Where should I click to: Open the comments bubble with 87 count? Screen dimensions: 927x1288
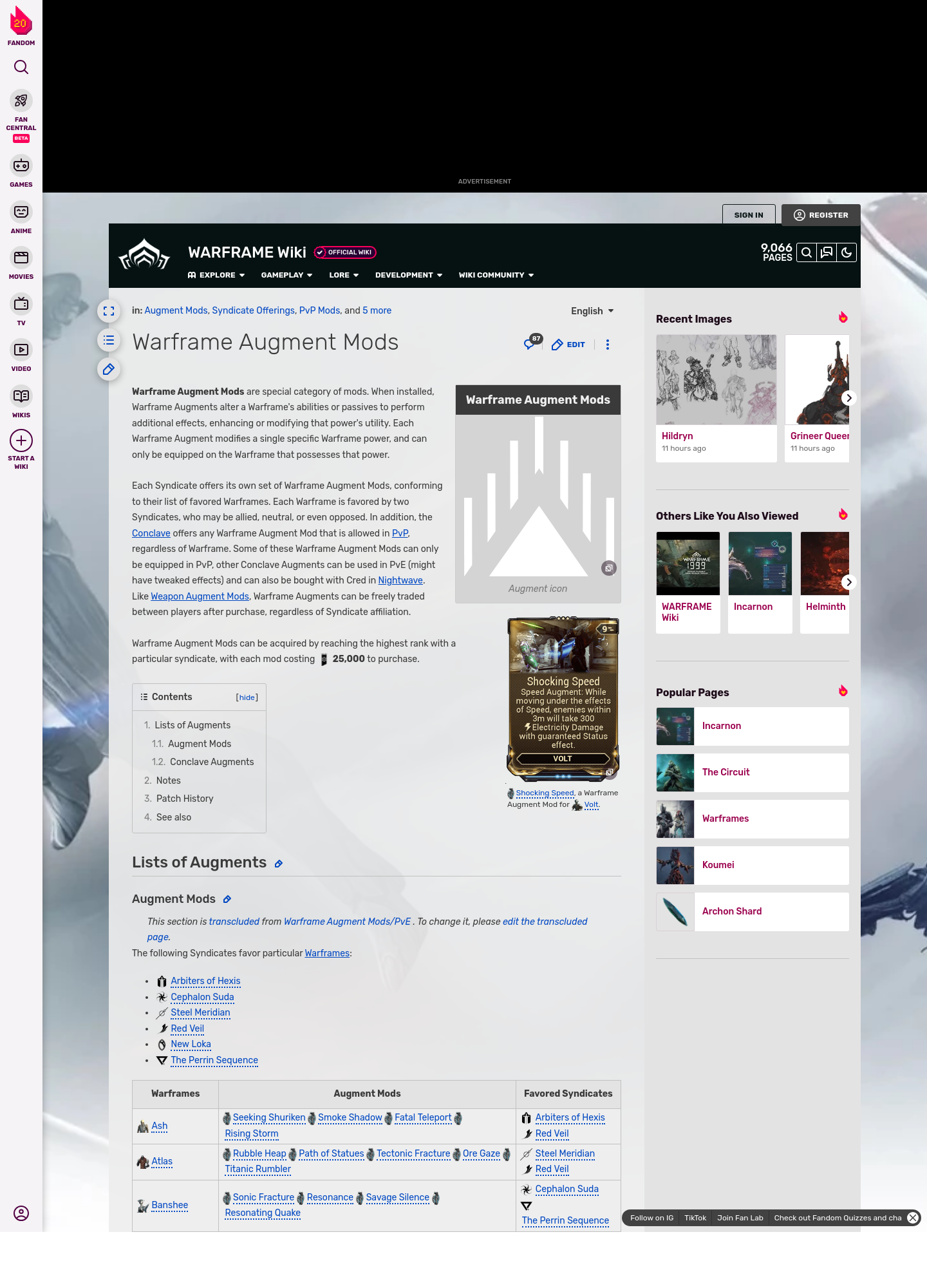[x=532, y=343]
